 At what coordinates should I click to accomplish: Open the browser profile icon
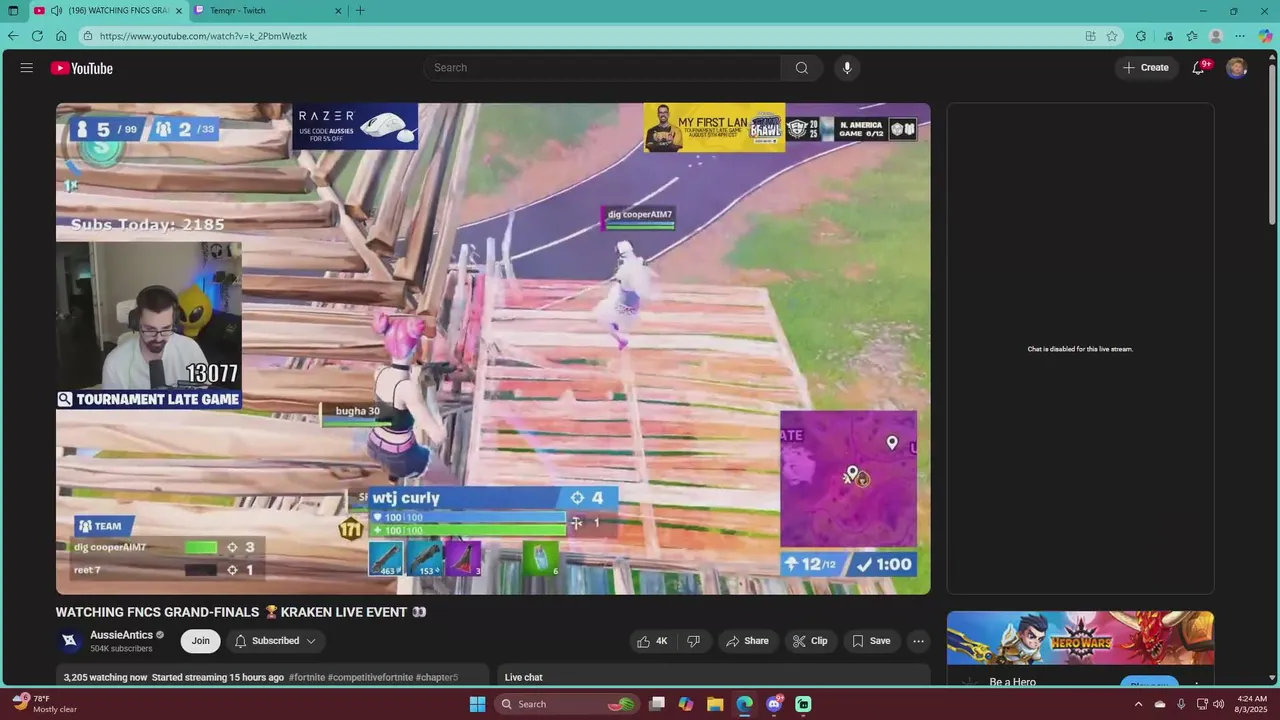point(1216,36)
